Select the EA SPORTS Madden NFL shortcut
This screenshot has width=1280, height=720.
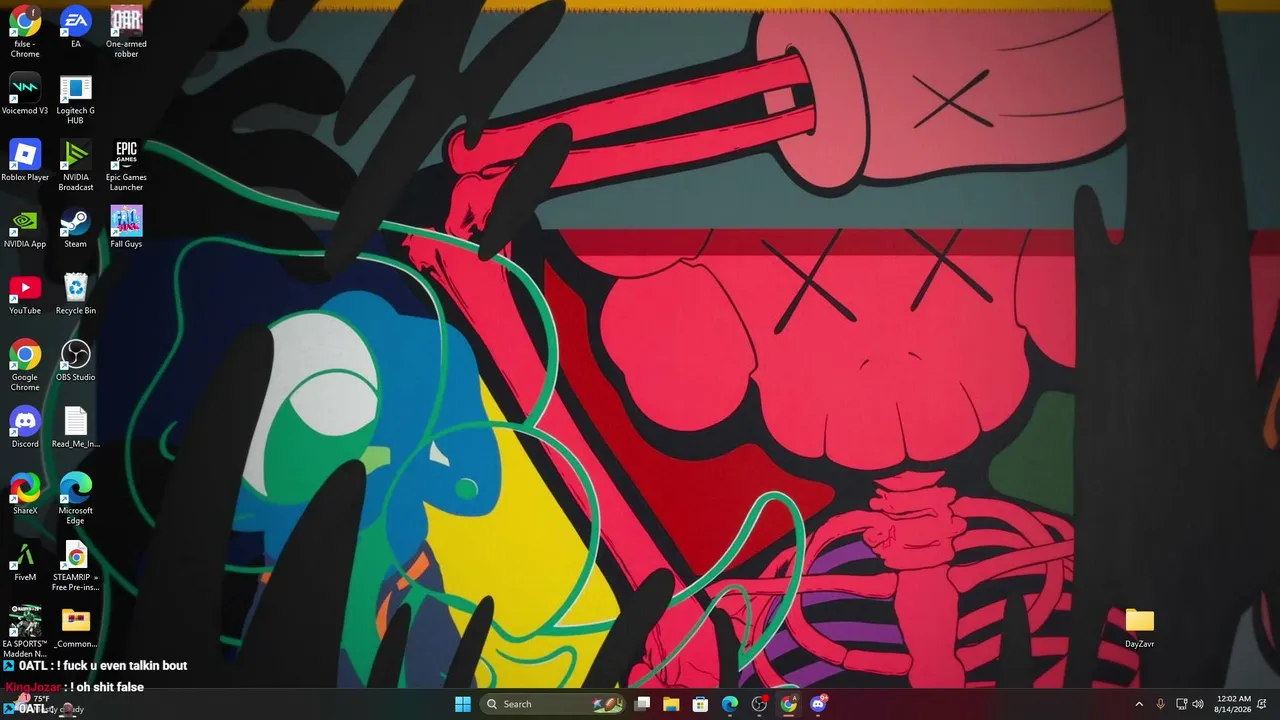pos(25,632)
